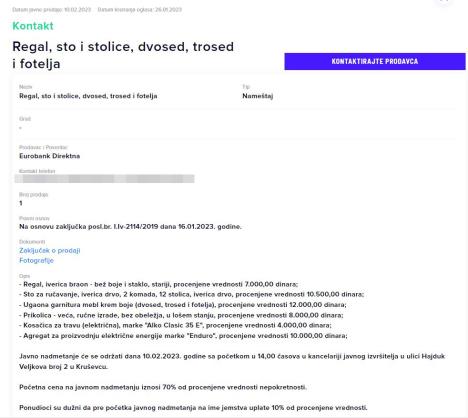The width and height of the screenshot is (468, 418).
Task: Click the KONTAKTIRAJTE PRODAVCA button
Action: point(375,61)
